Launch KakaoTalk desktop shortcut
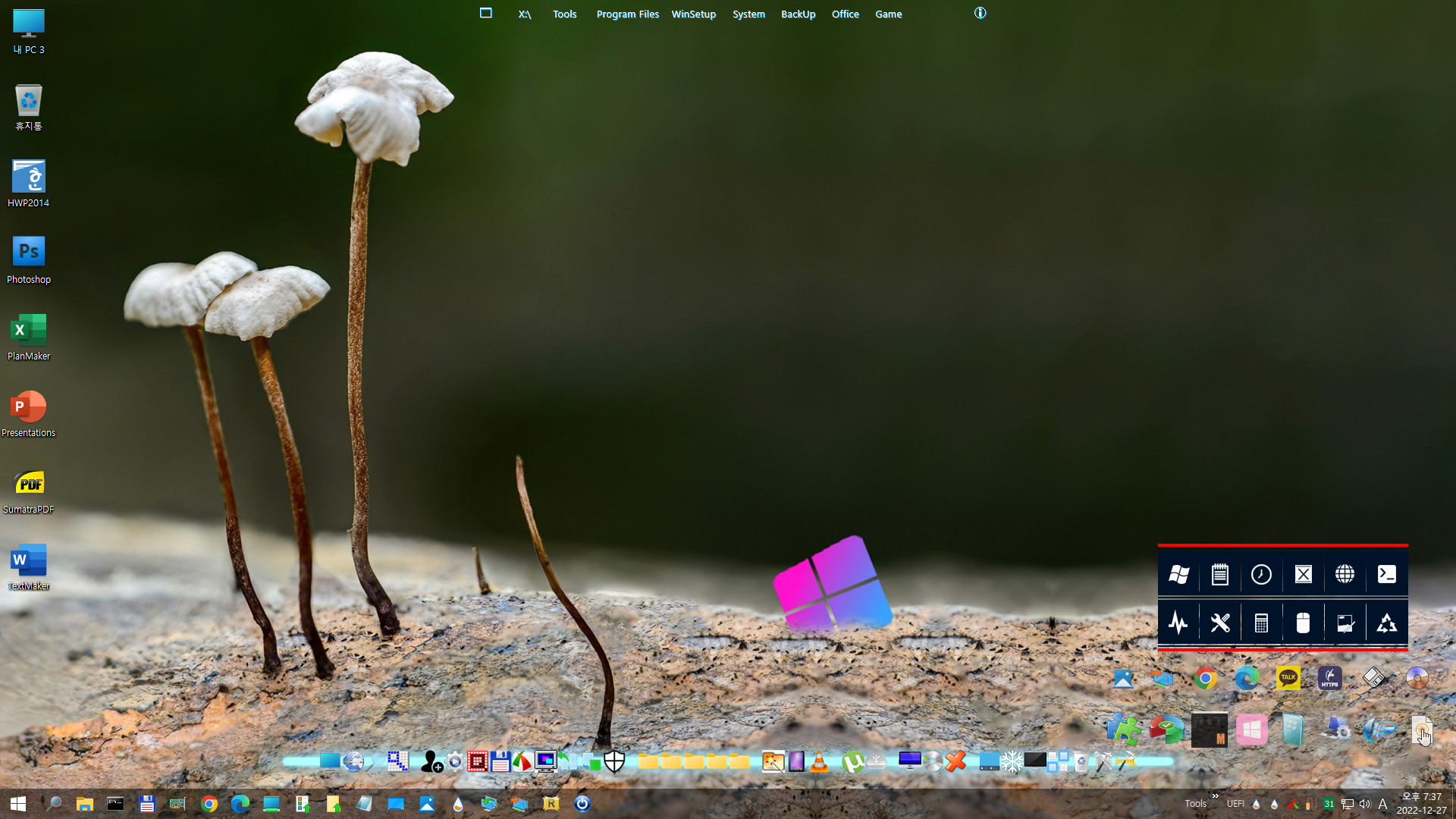 point(1288,678)
